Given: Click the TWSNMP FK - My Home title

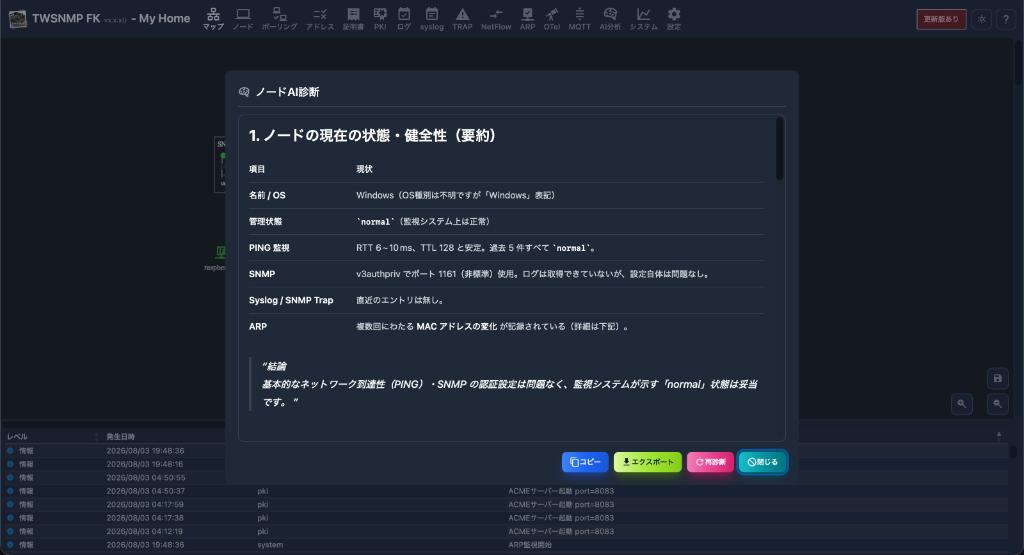Looking at the screenshot, I should [x=111, y=19].
